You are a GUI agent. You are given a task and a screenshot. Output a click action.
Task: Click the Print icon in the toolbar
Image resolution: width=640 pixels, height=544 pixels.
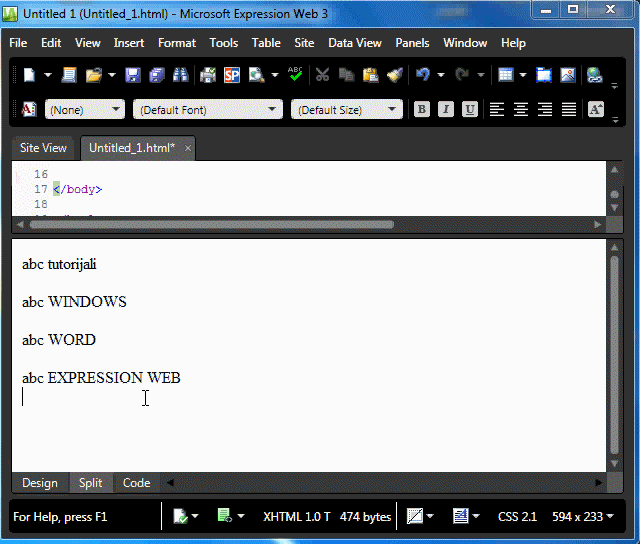coord(208,75)
